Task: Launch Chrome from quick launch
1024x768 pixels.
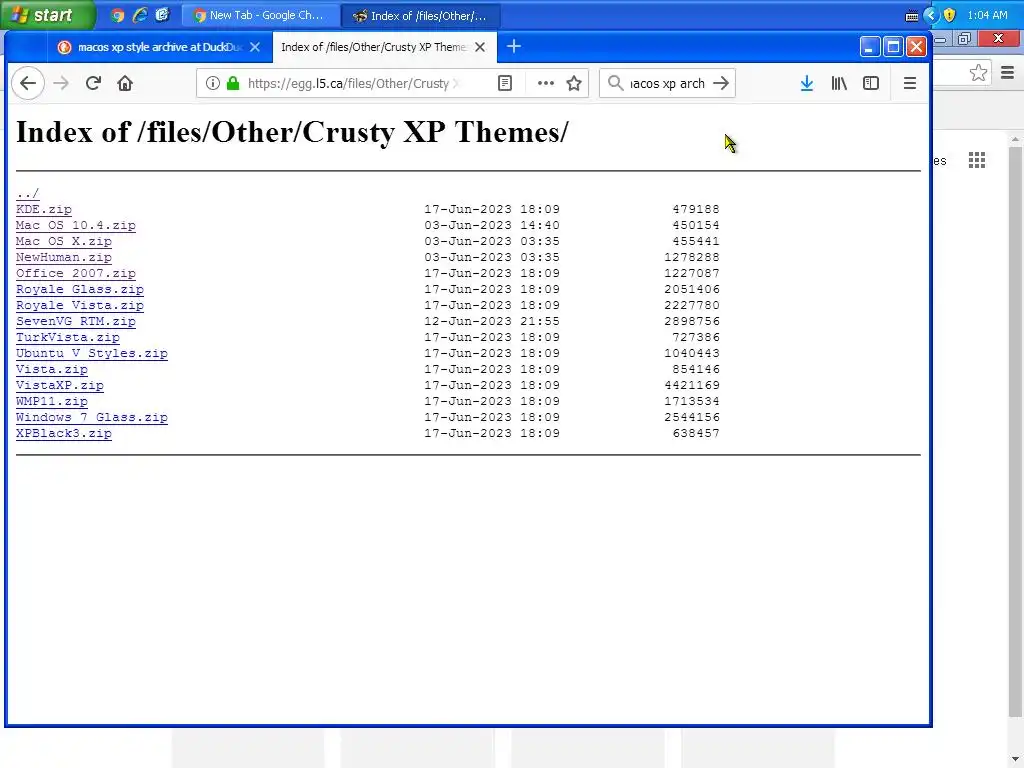Action: [x=117, y=15]
